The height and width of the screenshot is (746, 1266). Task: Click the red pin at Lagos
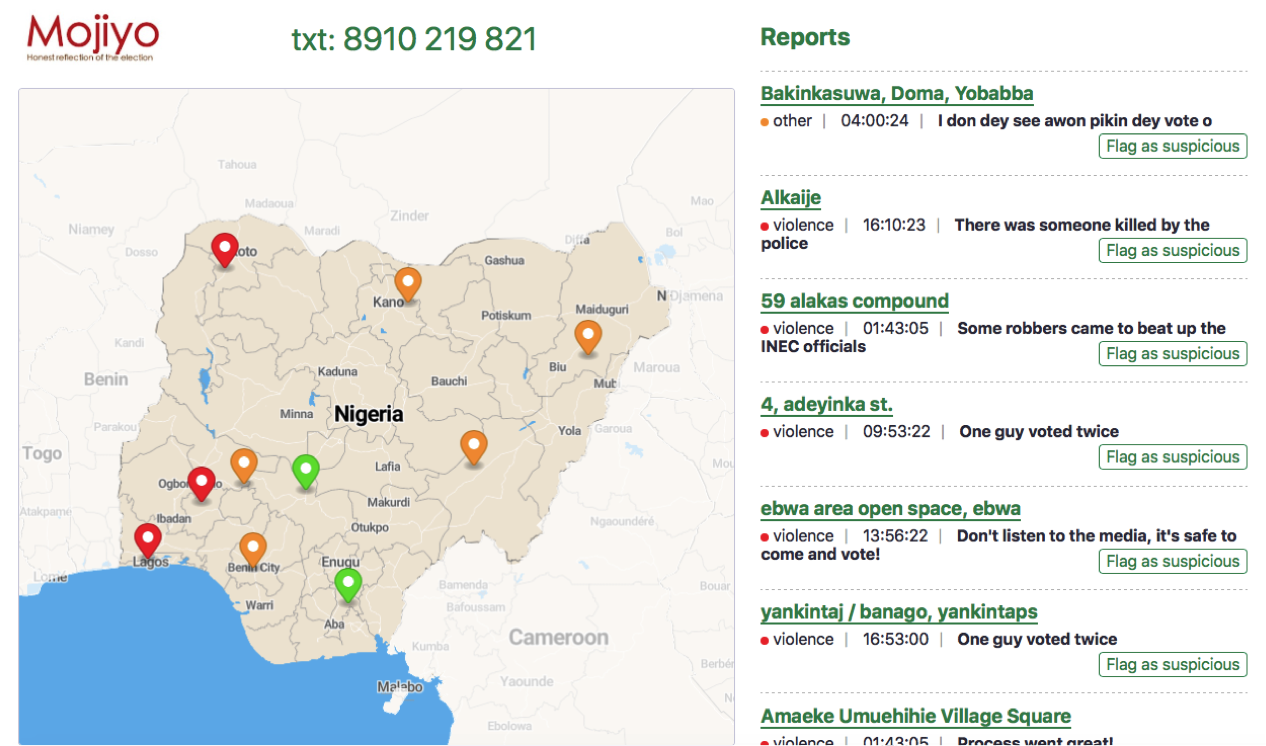click(148, 541)
